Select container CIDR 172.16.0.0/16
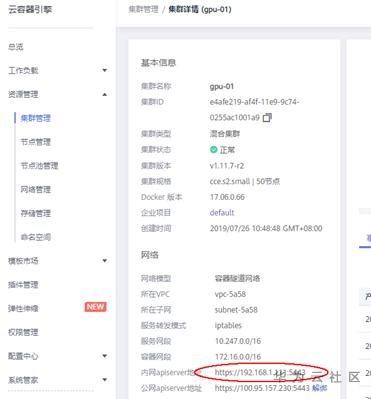 pyautogui.click(x=238, y=357)
